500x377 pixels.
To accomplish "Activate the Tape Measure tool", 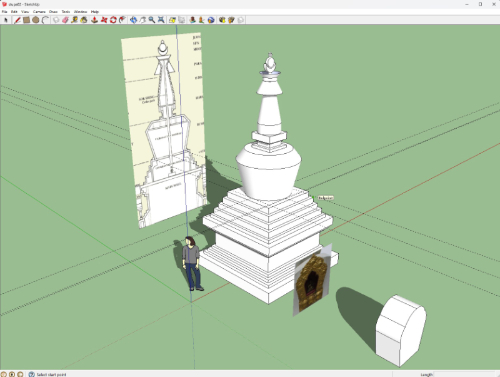I will (75, 20).
